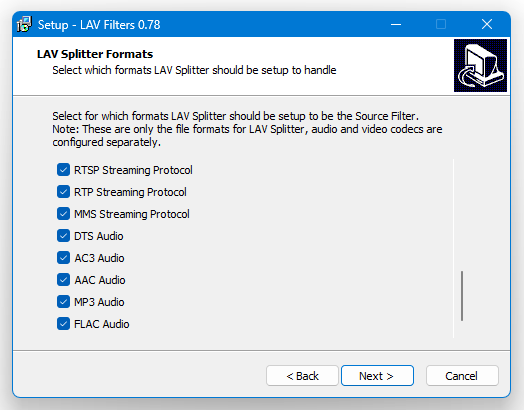524x410 pixels.
Task: Cancel the LAV Filters setup
Action: (x=462, y=376)
